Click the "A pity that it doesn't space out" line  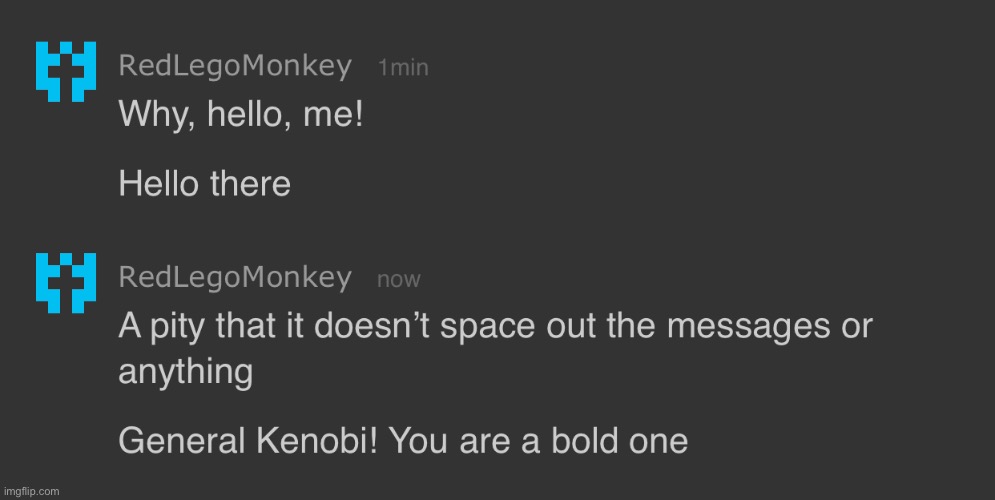496,326
